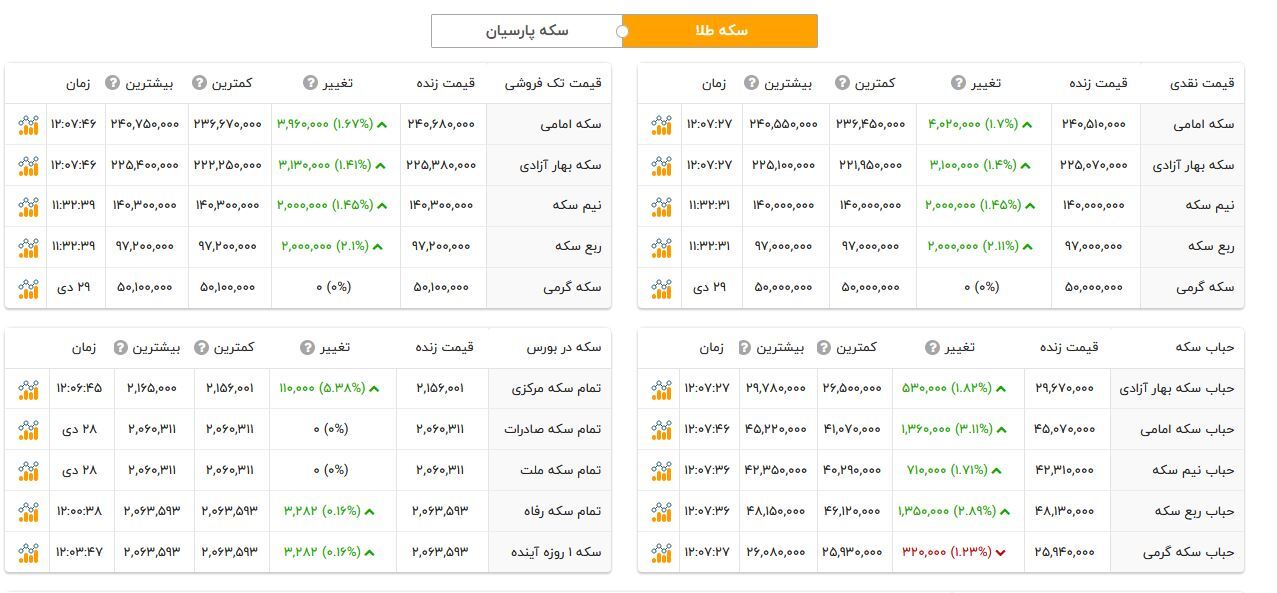
Task: Click the حباب سکه گرمی label
Action: click(1189, 553)
